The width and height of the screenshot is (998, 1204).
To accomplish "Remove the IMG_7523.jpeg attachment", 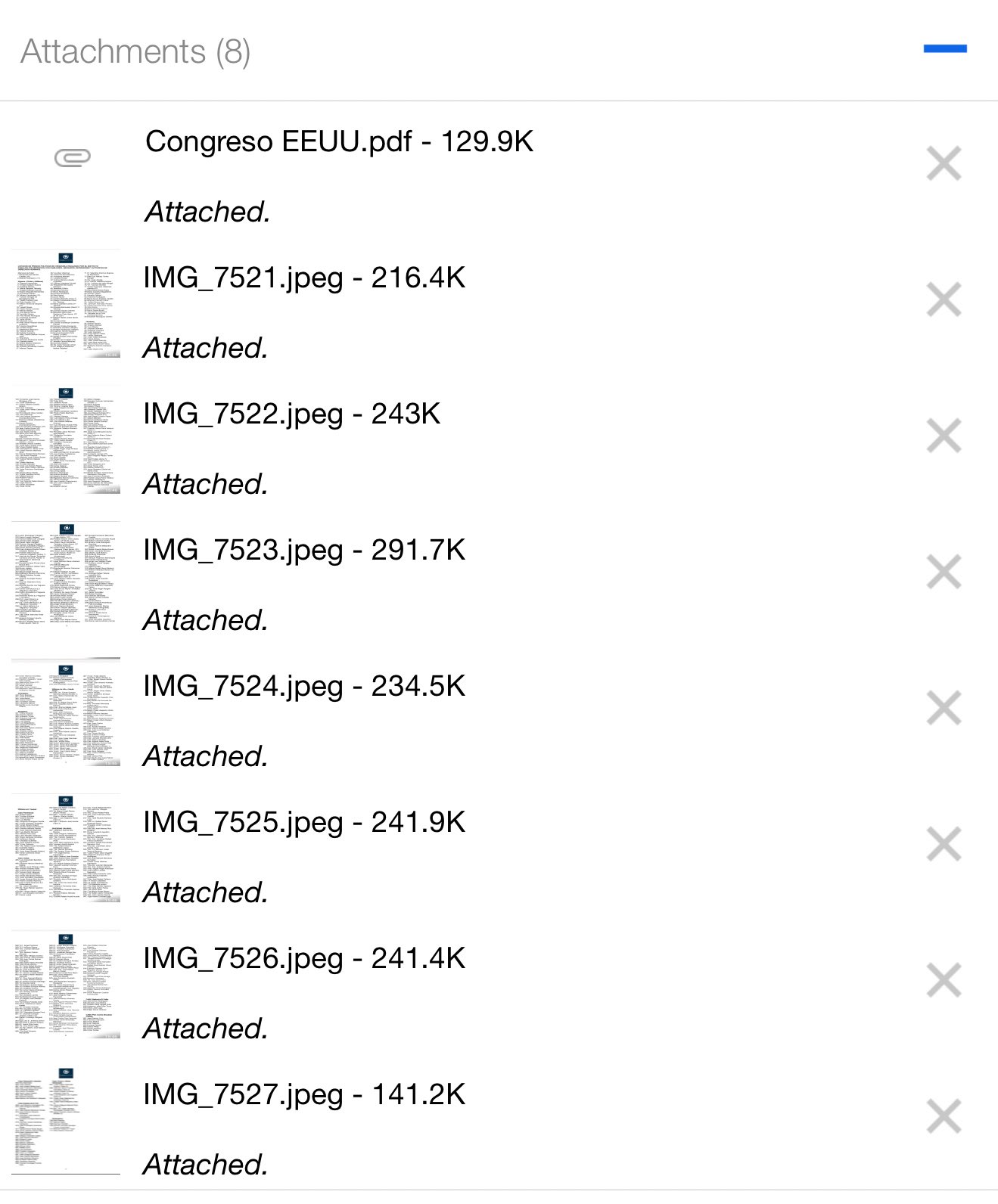I will pos(944,573).
